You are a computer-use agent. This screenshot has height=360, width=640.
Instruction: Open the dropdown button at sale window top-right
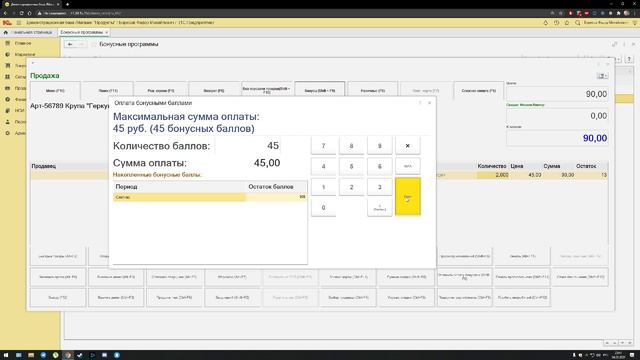coord(602,76)
